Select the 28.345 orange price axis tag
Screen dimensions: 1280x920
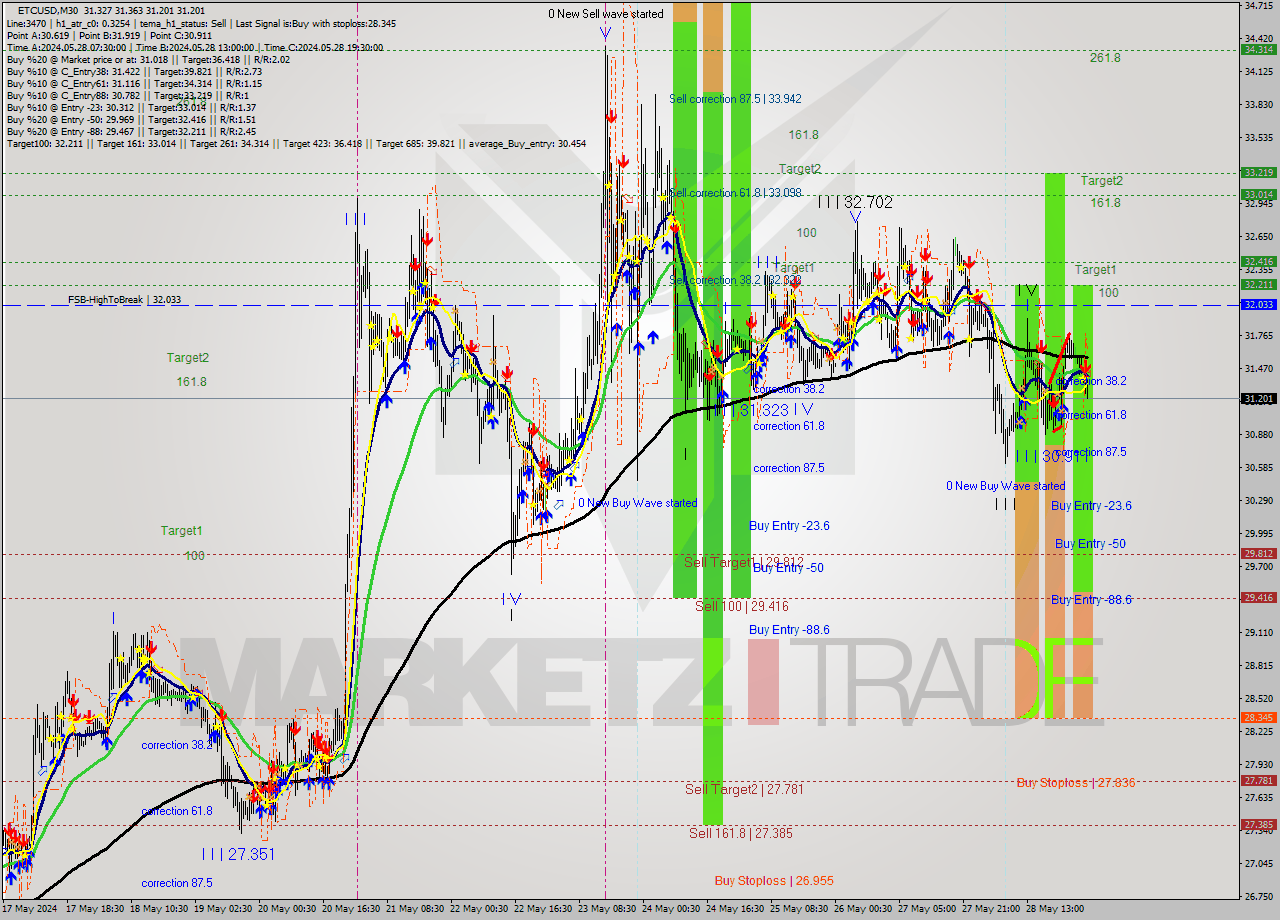click(x=1258, y=717)
